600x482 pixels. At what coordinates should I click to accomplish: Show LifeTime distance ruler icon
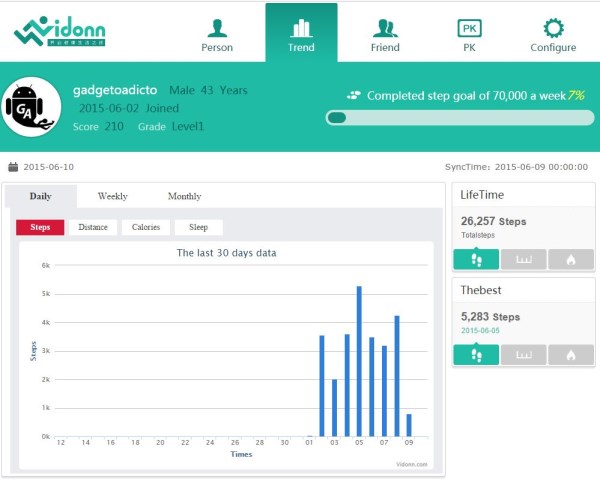(523, 260)
